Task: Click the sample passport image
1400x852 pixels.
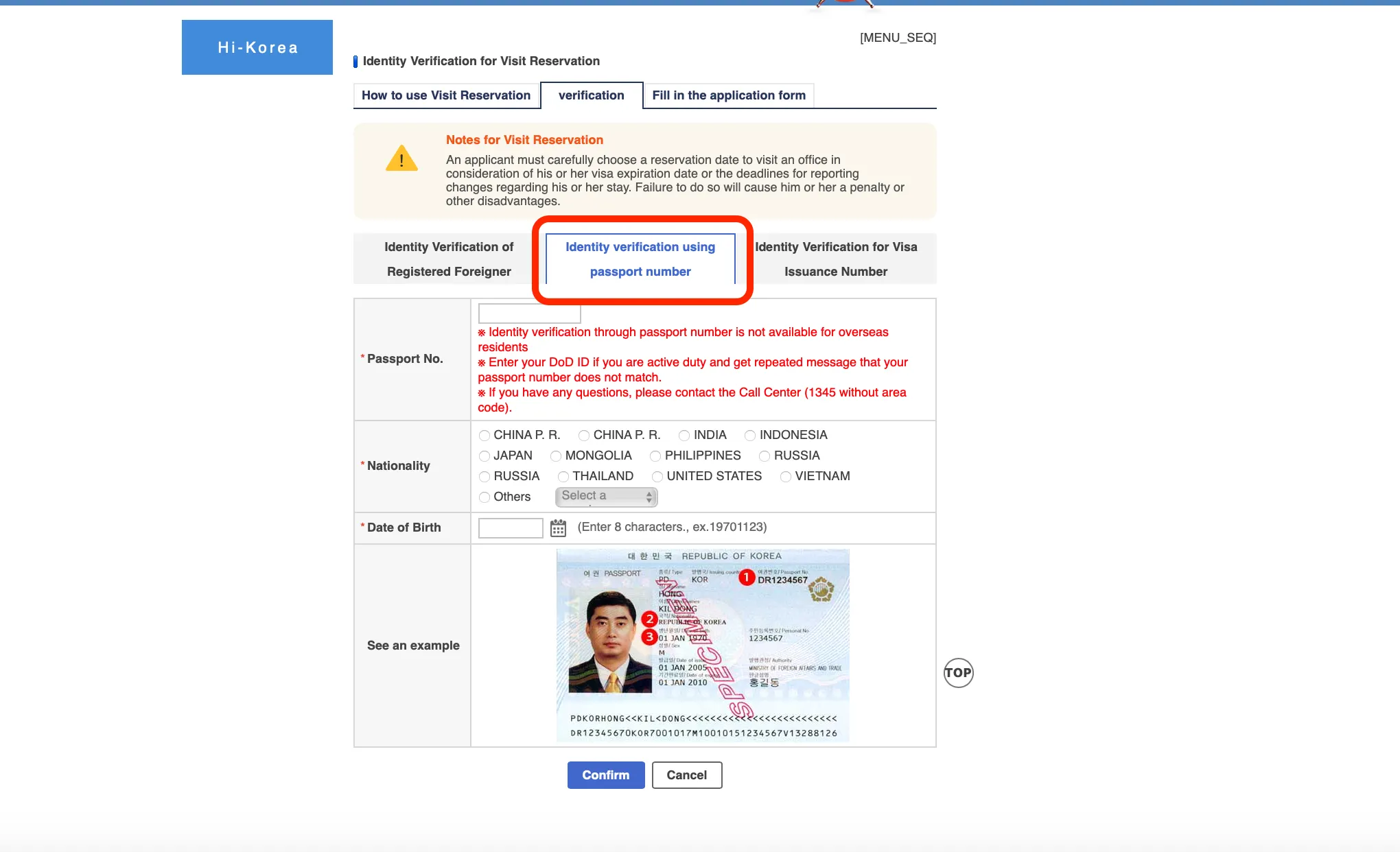Action: [703, 645]
